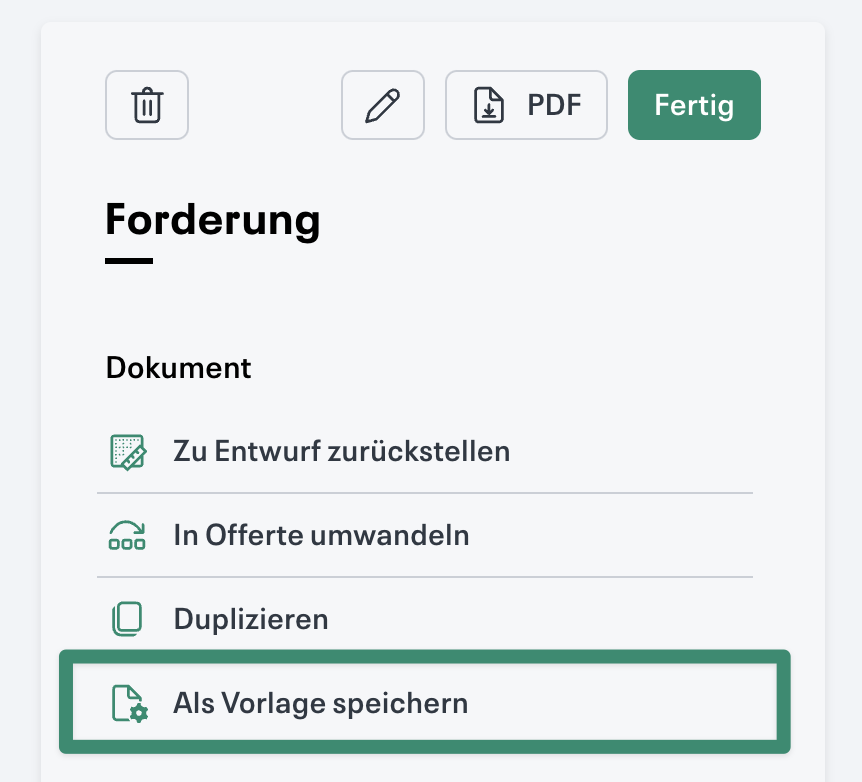Click the PDF button in the toolbar
The height and width of the screenshot is (782, 862).
[x=526, y=104]
